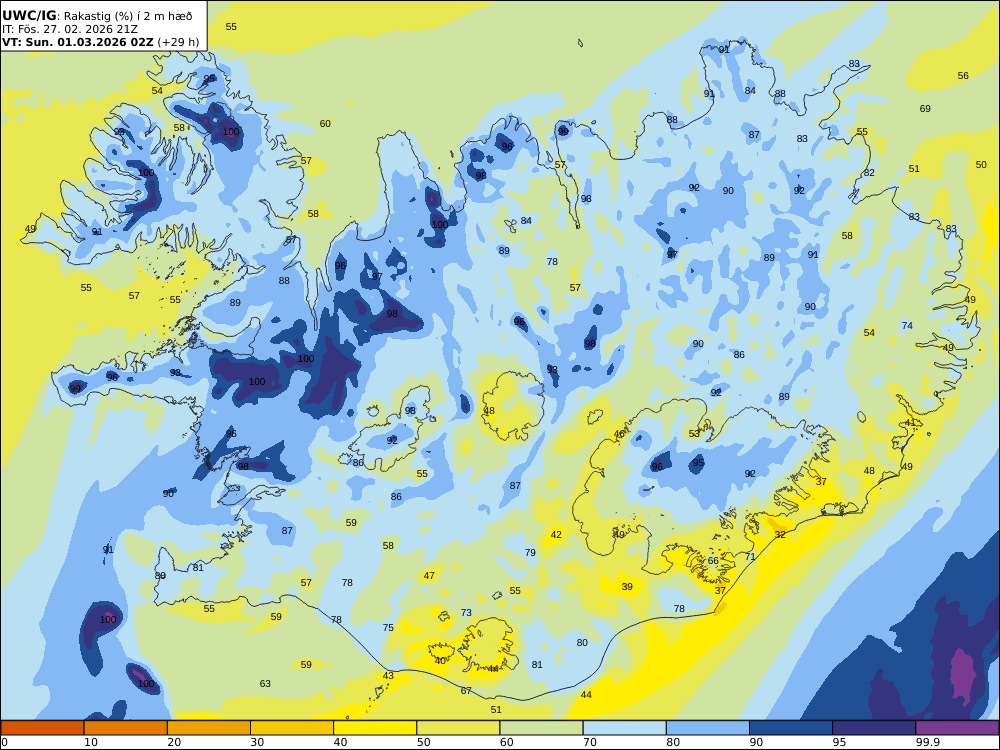Image resolution: width=1000 pixels, height=750 pixels.
Task: Click the legend tick label 10
Action: (x=91, y=742)
